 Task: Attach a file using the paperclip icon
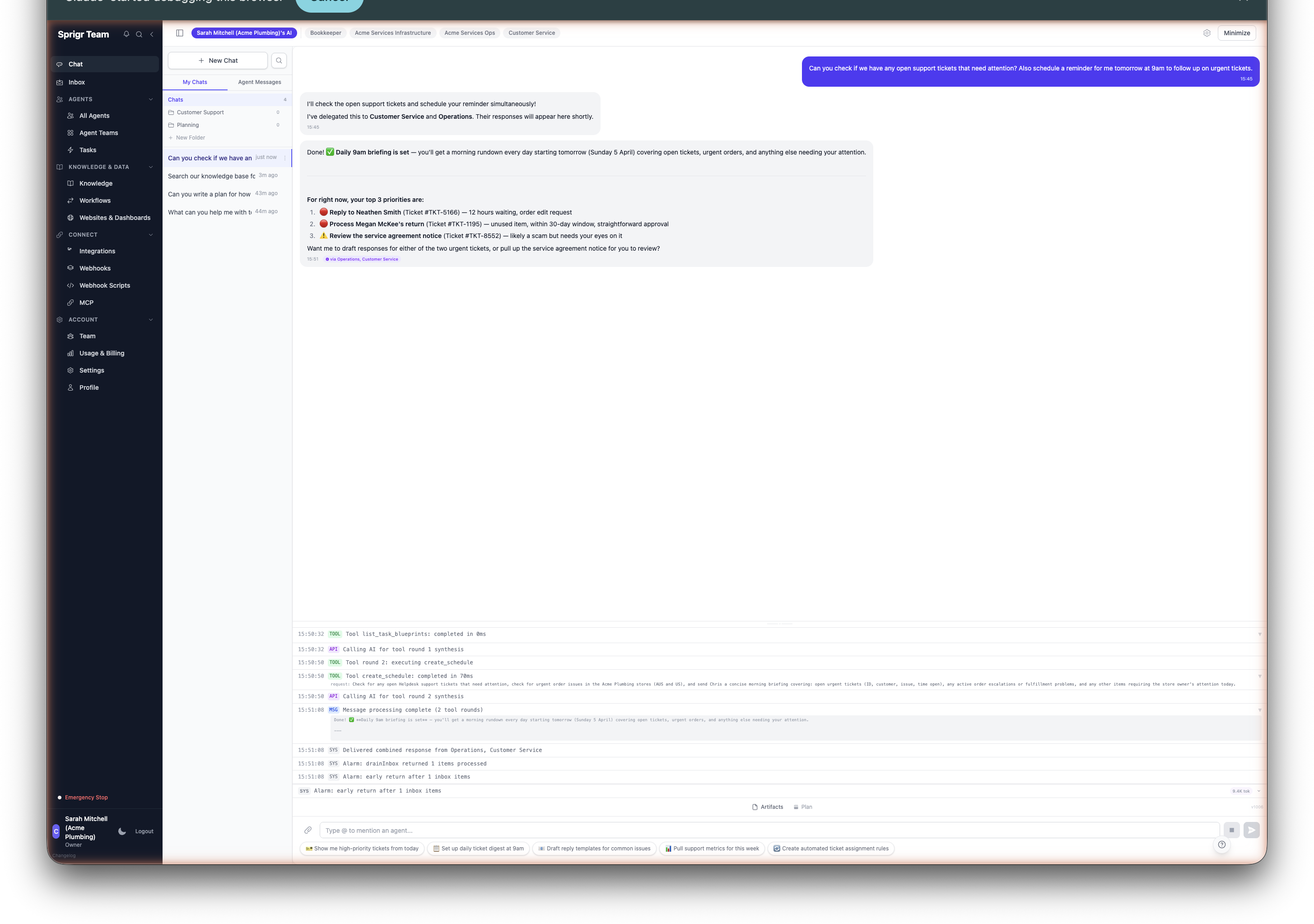point(308,830)
